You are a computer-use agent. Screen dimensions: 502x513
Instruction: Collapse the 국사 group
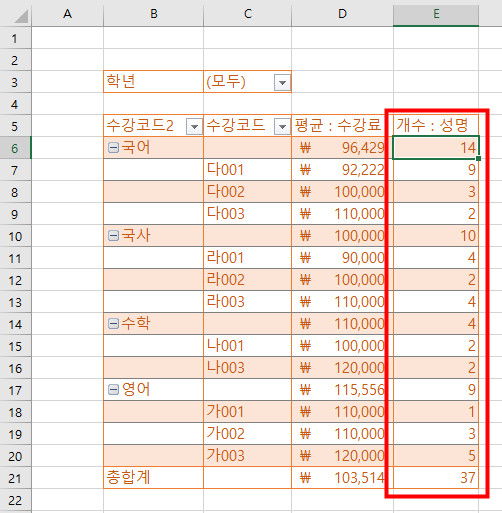[113, 236]
